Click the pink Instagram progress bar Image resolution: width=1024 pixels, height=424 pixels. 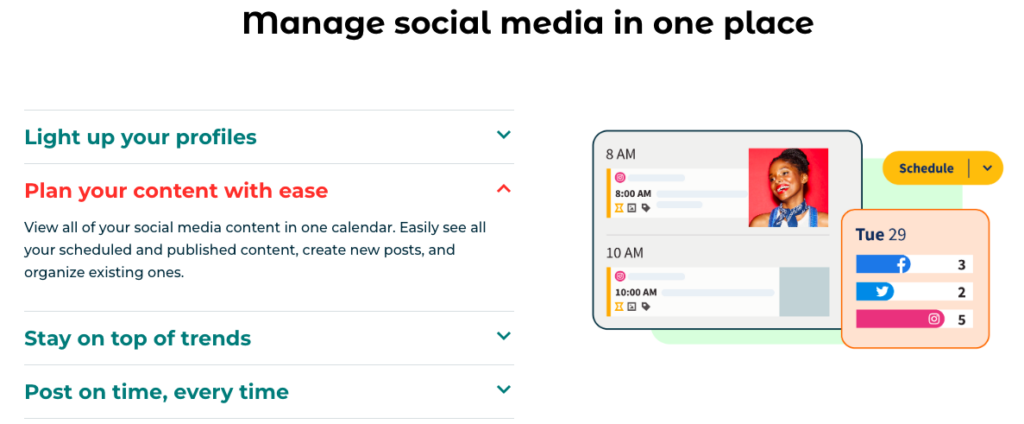tap(895, 320)
